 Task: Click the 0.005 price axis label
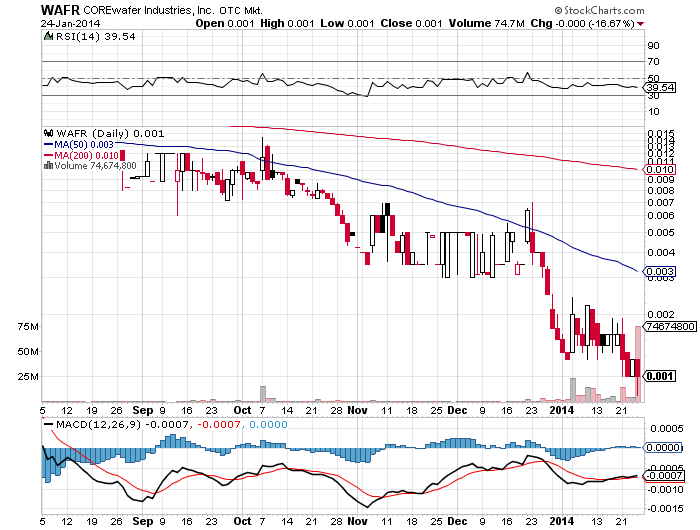[661, 233]
